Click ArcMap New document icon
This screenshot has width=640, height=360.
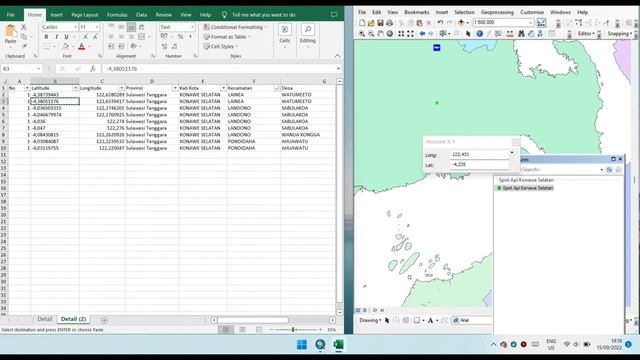pos(362,23)
